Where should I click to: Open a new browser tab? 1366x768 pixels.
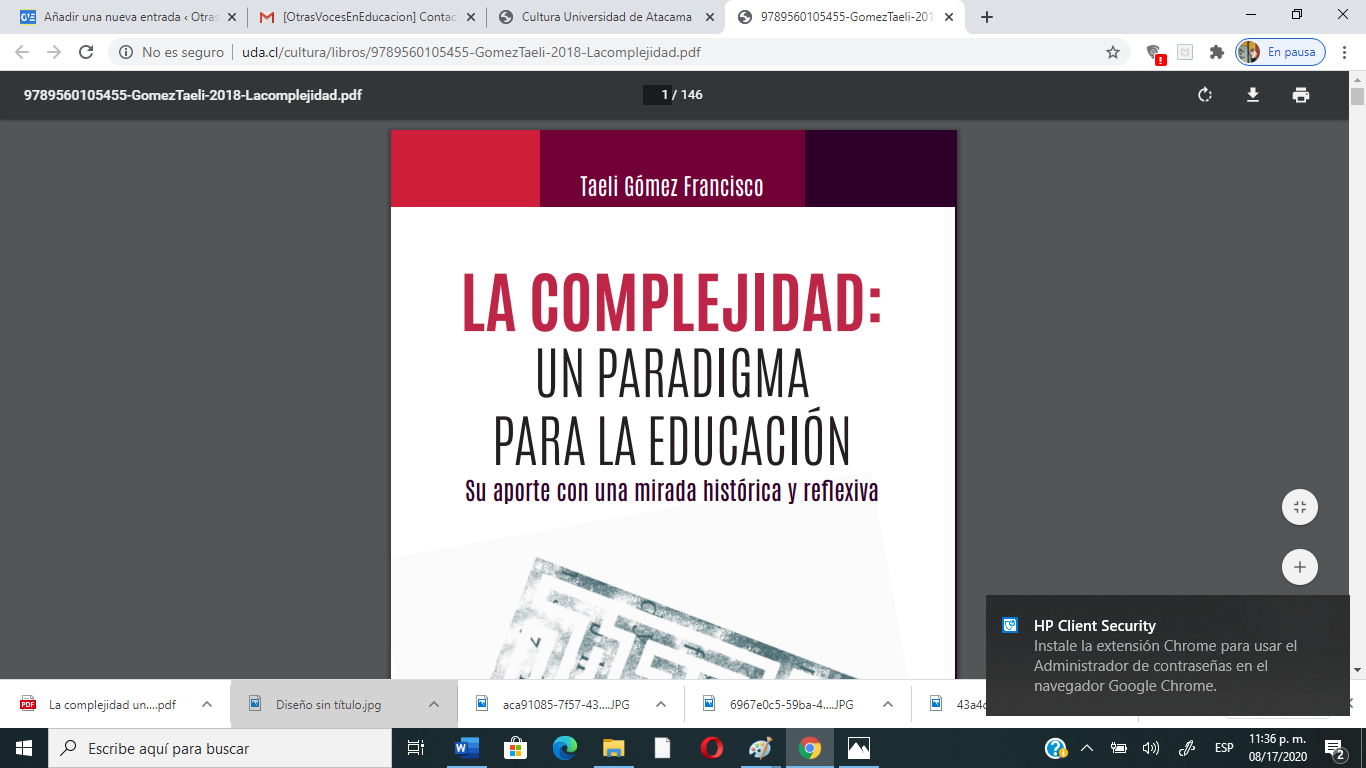[987, 17]
